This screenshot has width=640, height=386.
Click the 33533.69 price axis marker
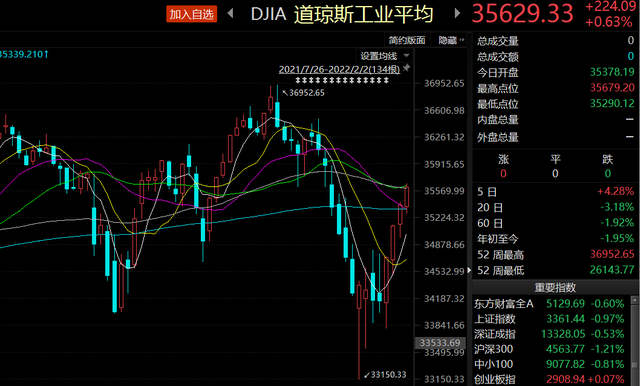tap(440, 343)
